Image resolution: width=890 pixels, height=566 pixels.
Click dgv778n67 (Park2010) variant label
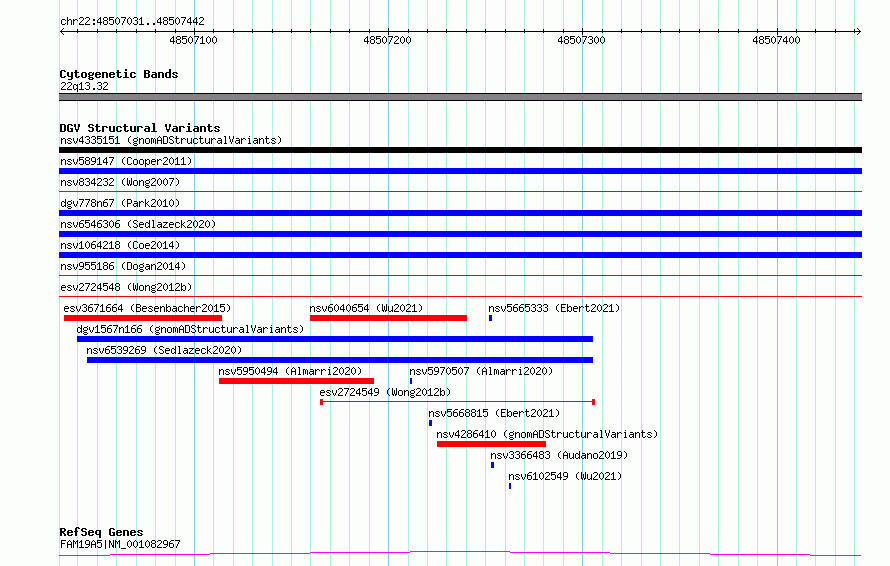(120, 203)
